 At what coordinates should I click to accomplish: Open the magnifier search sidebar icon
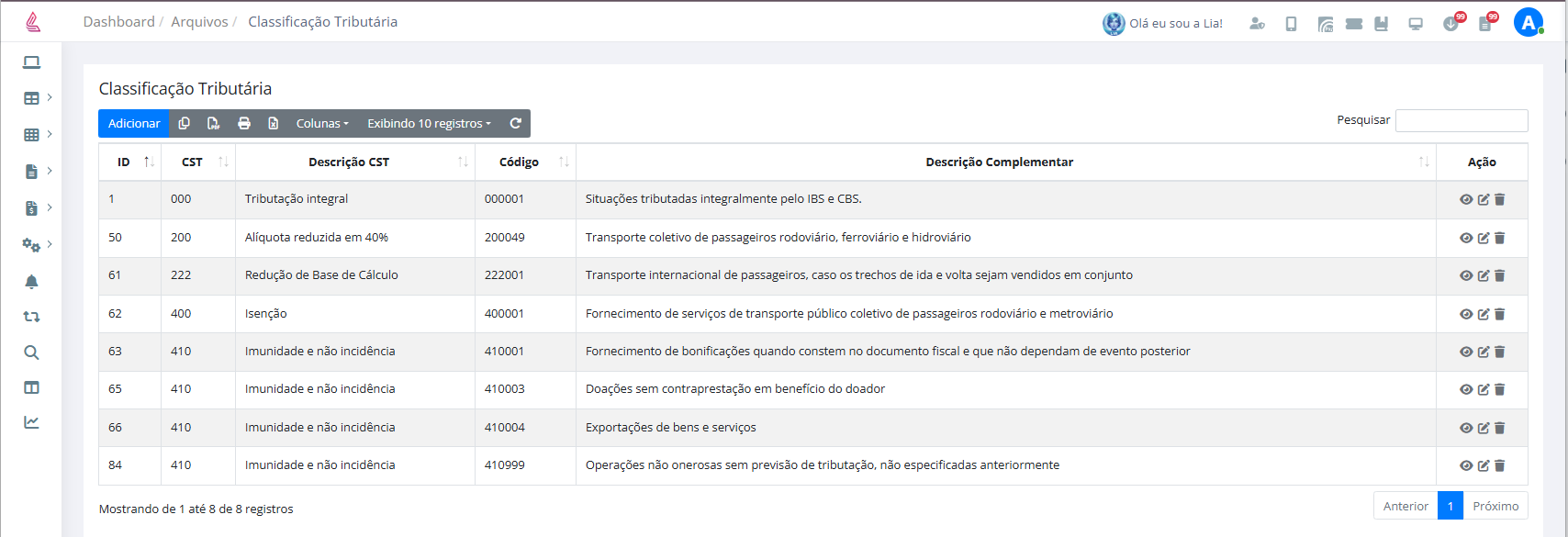tap(31, 352)
